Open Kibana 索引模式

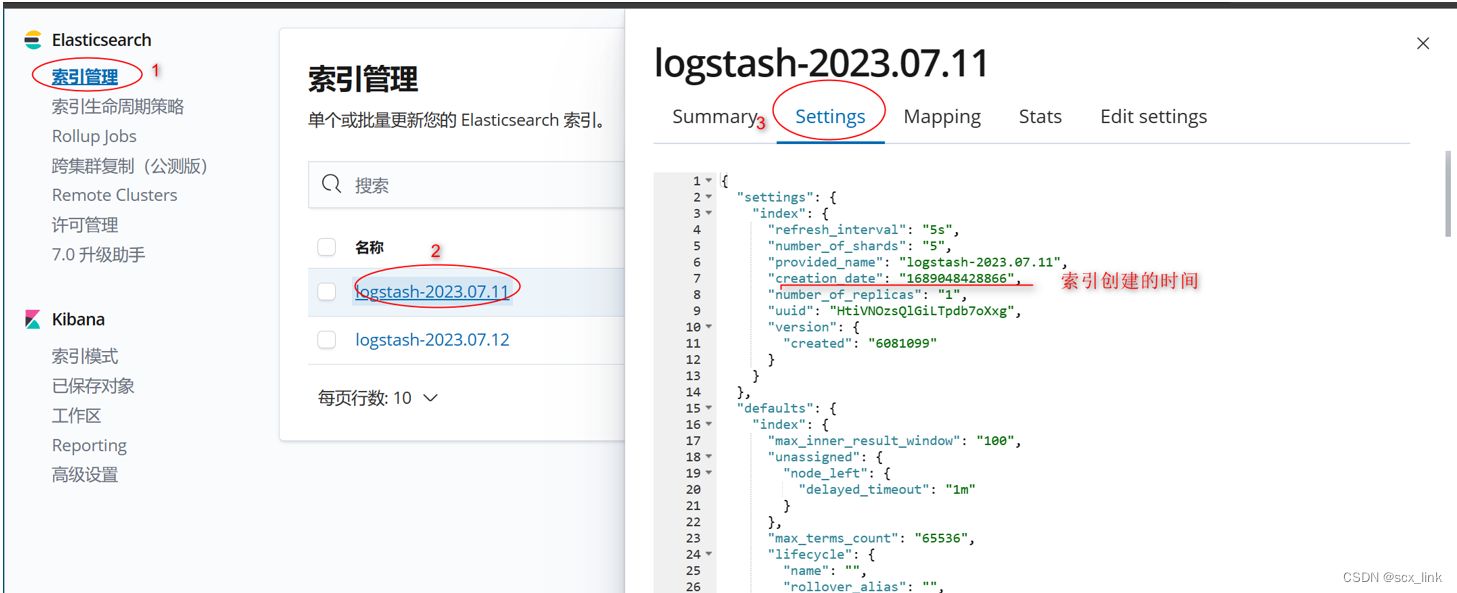coord(85,356)
